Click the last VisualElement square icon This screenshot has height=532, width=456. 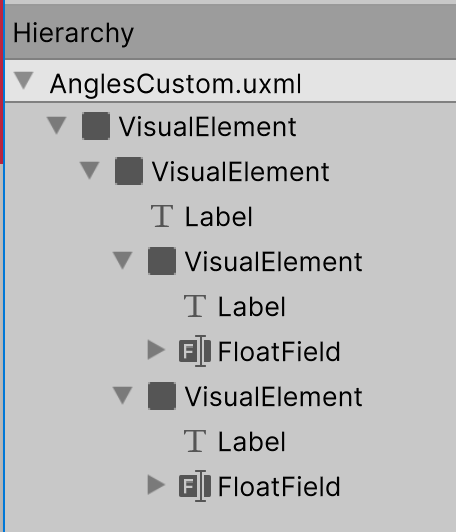[x=162, y=396]
